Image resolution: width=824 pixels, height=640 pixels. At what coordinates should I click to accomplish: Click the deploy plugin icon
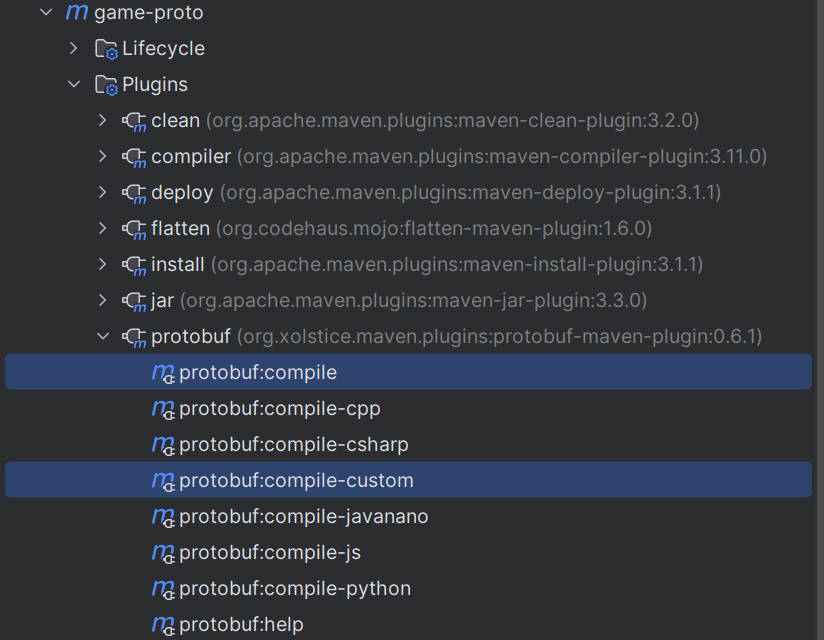click(137, 192)
